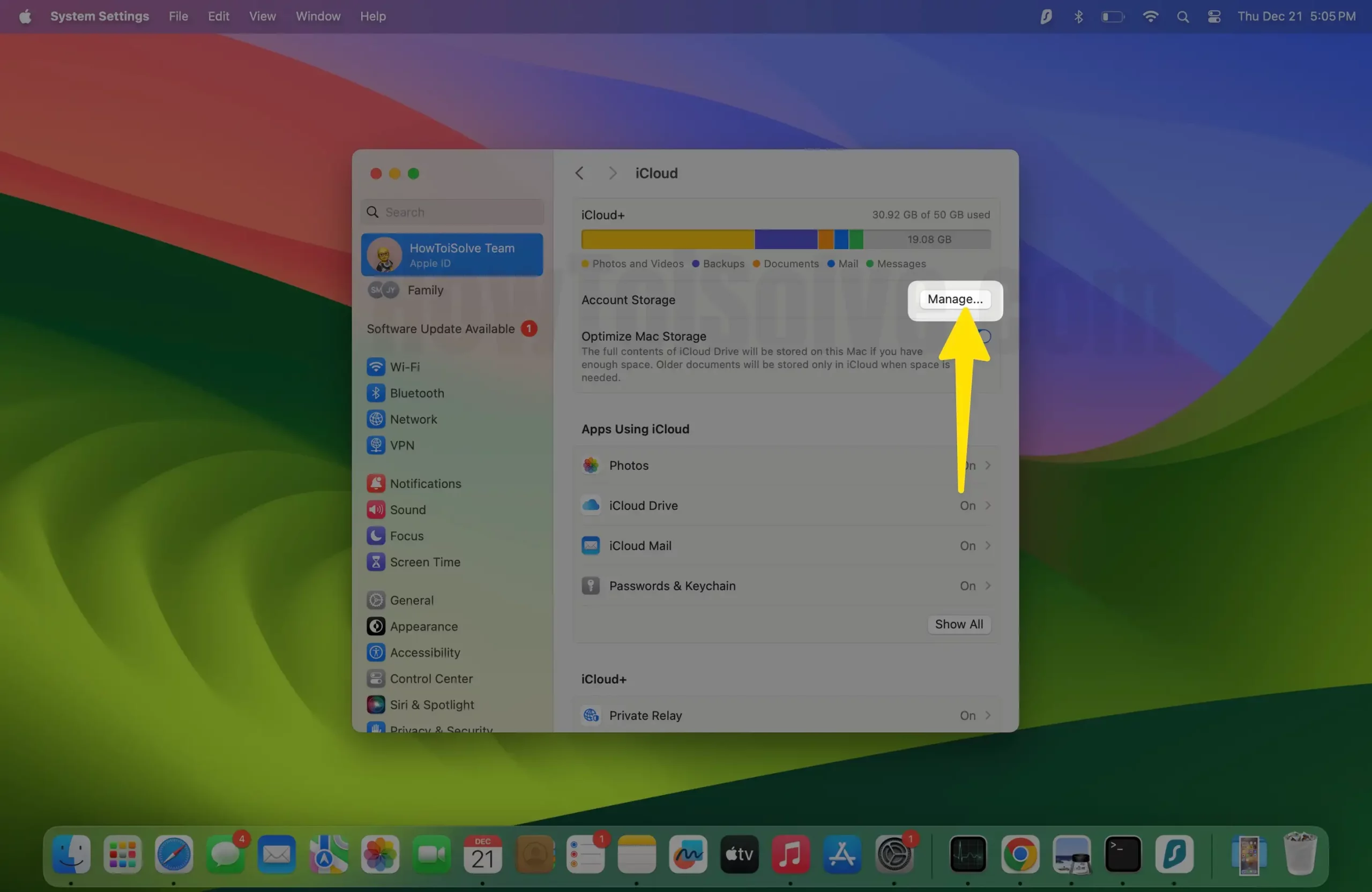Open App Store from Dock
This screenshot has height=892, width=1372.
point(841,854)
